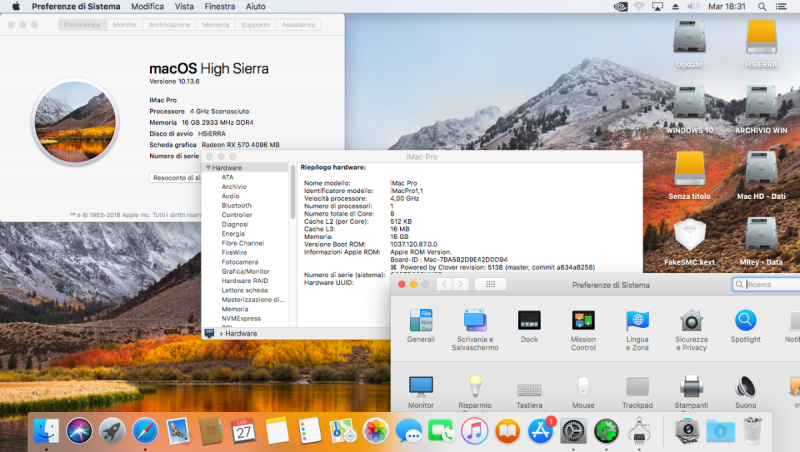The height and width of the screenshot is (452, 800).
Task: Collapse the Hardware tree section
Action: click(x=207, y=168)
